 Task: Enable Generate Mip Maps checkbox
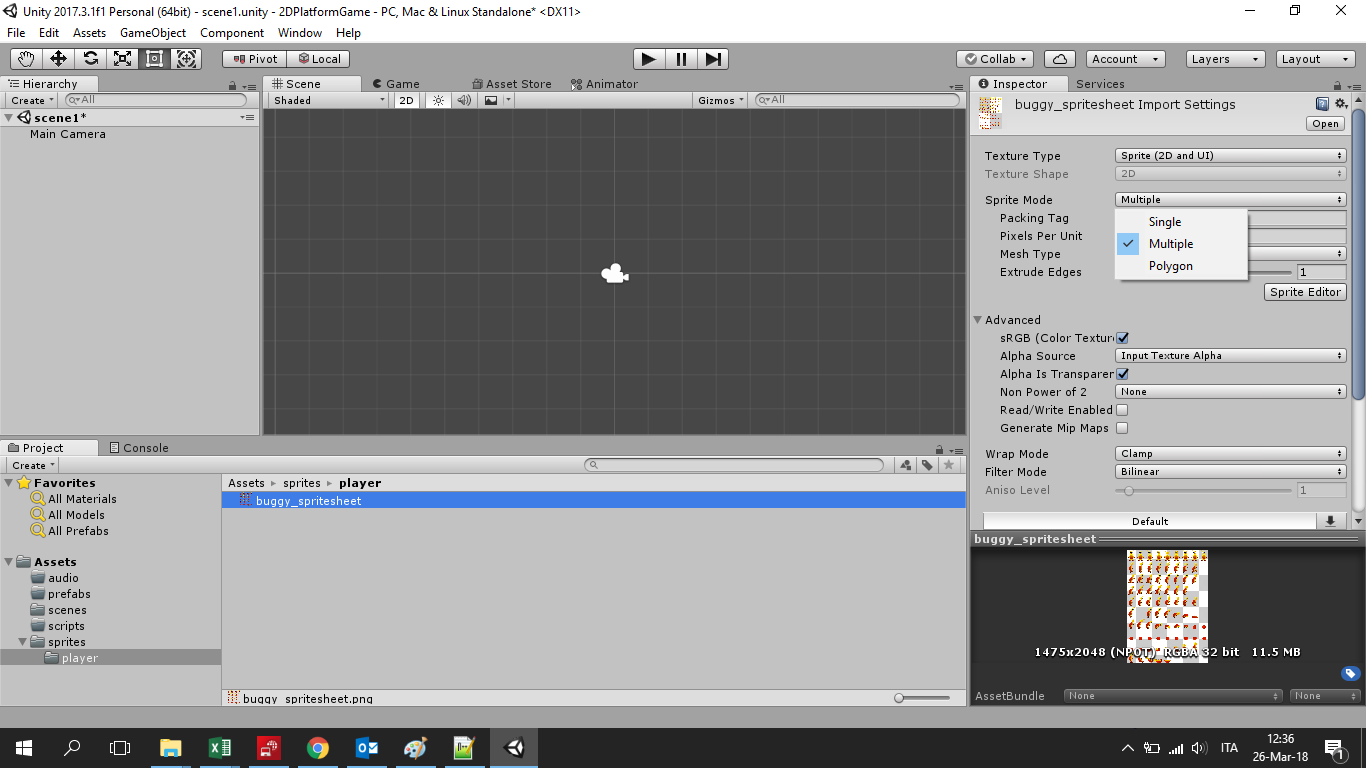(x=1122, y=428)
